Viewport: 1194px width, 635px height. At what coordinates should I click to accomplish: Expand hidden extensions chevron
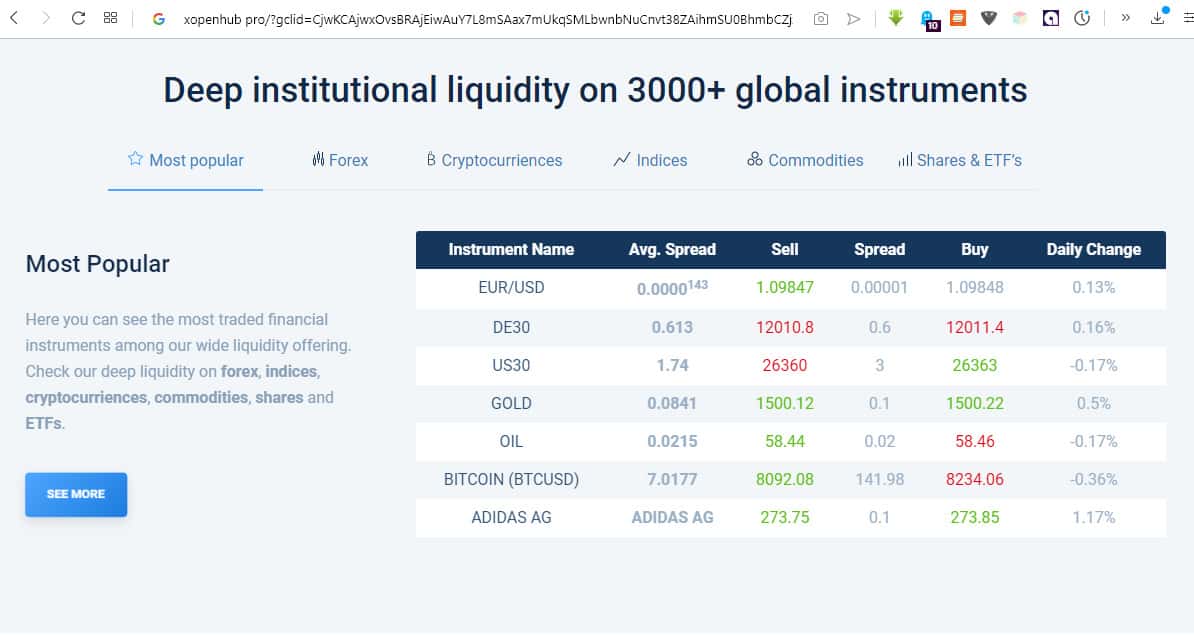[1126, 18]
